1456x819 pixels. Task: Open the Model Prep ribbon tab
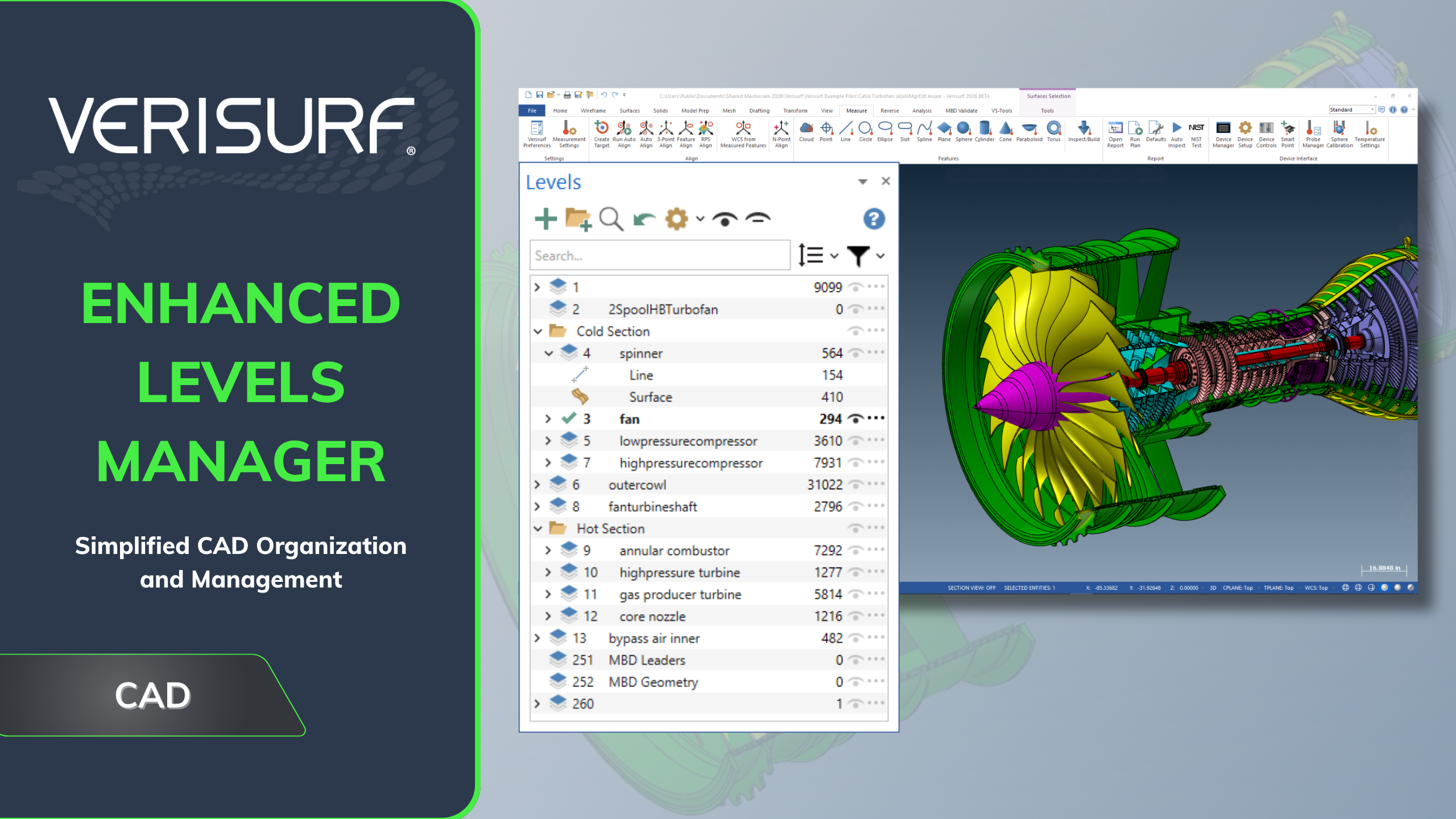pos(695,111)
